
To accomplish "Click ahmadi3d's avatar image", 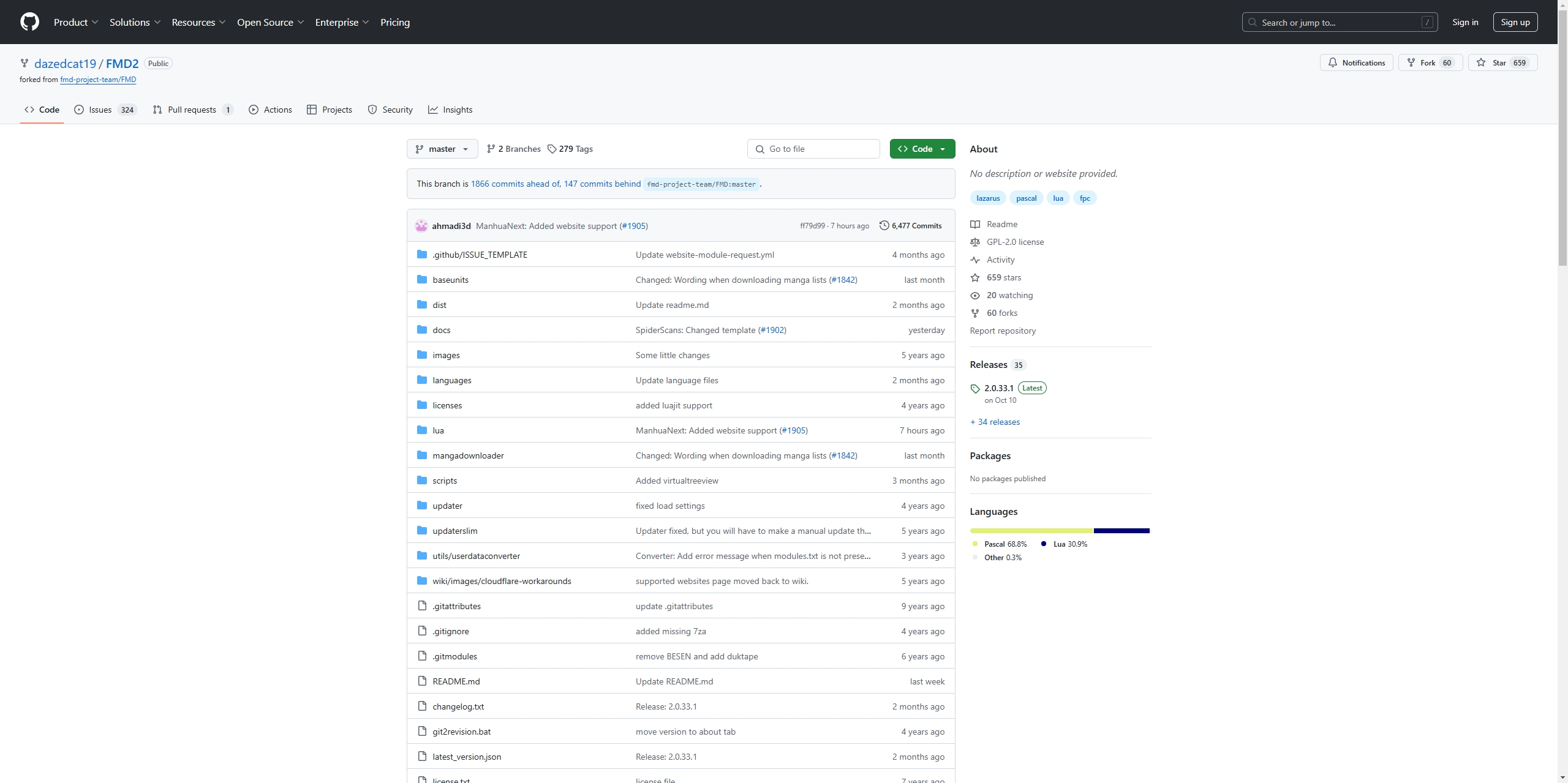I will point(421,225).
